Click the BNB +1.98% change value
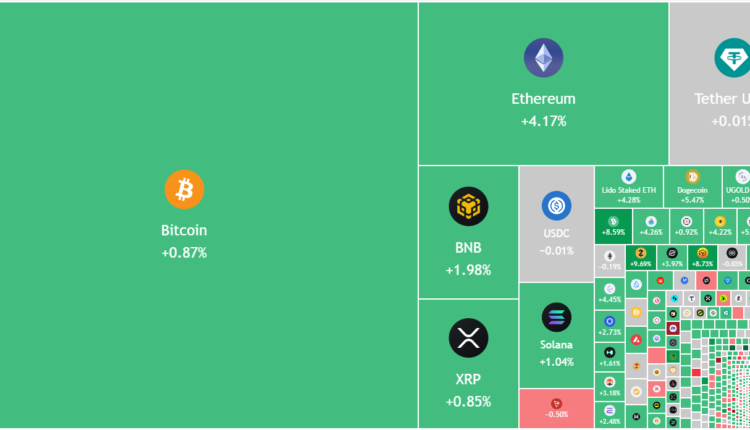This screenshot has height=430, width=750. coord(468,270)
